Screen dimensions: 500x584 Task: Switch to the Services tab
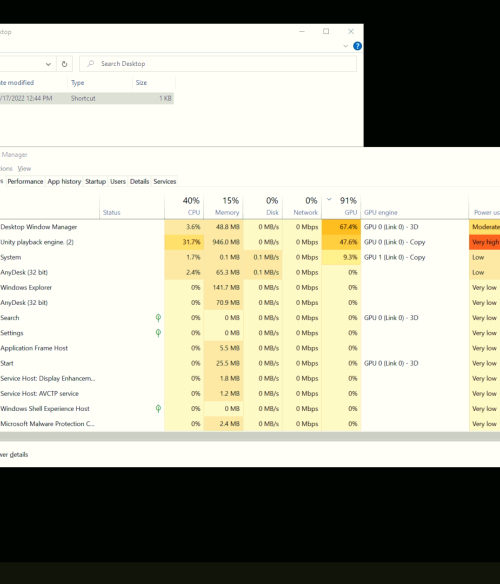pos(165,181)
